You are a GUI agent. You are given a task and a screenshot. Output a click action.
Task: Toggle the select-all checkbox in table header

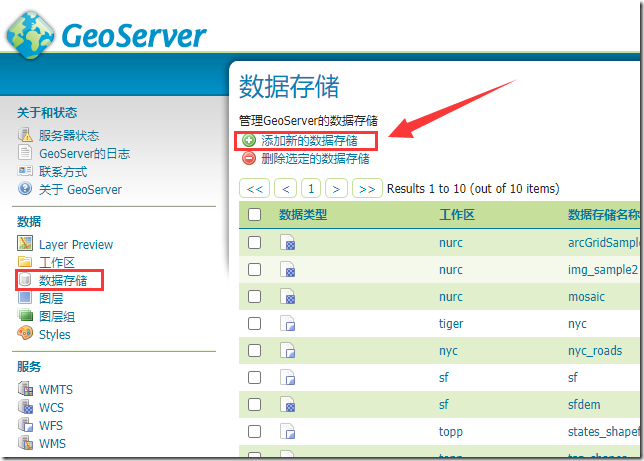254,214
